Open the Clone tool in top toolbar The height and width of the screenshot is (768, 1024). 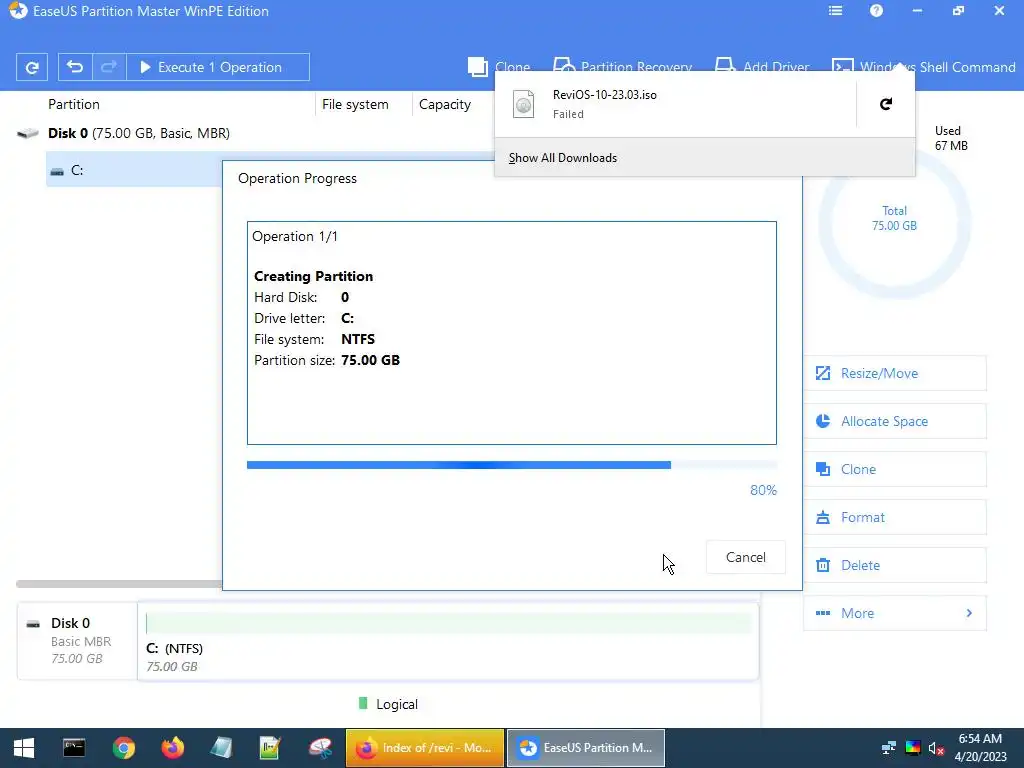tap(499, 67)
